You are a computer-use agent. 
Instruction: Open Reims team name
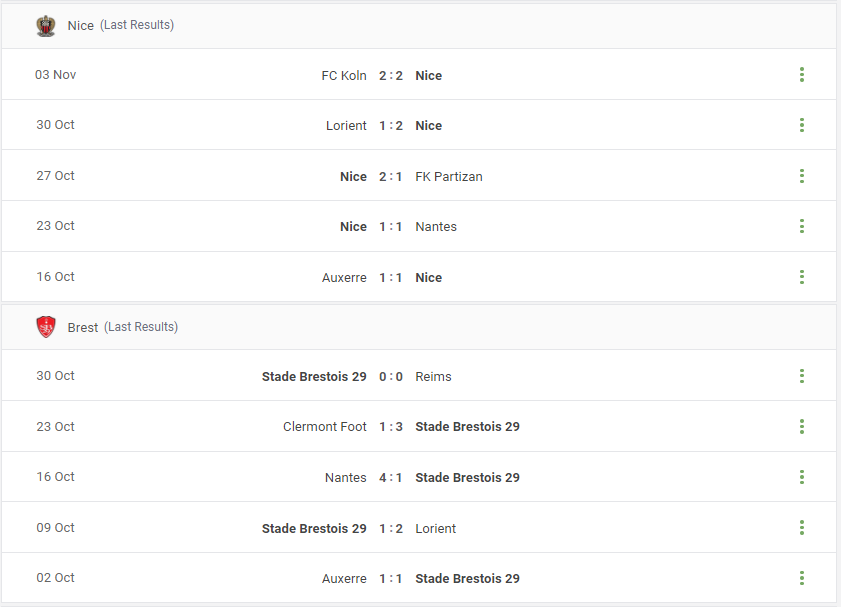[433, 376]
